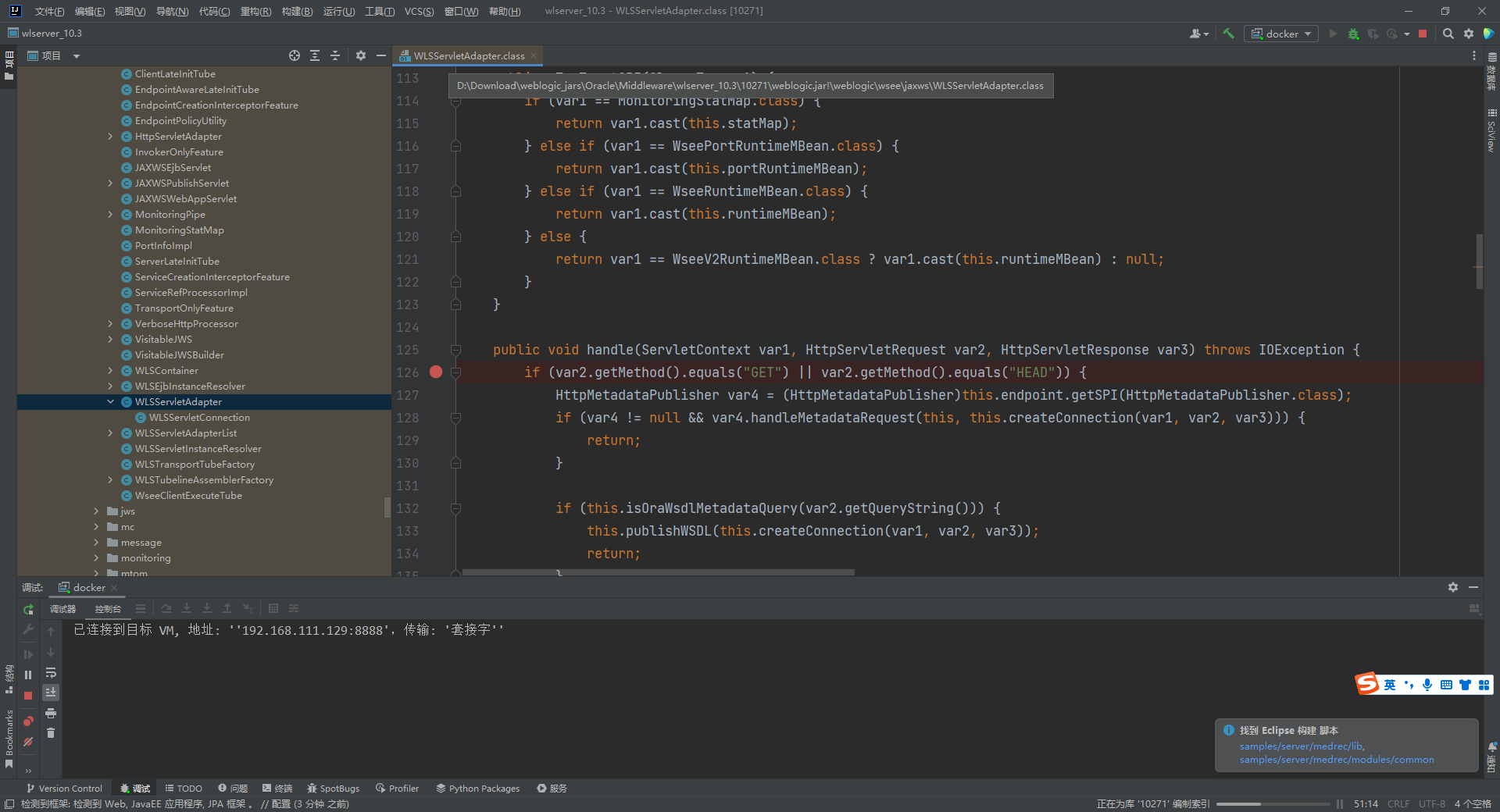Expand the JAXWSPublishServlet tree node
Screen dimensions: 1500x812
pos(110,183)
